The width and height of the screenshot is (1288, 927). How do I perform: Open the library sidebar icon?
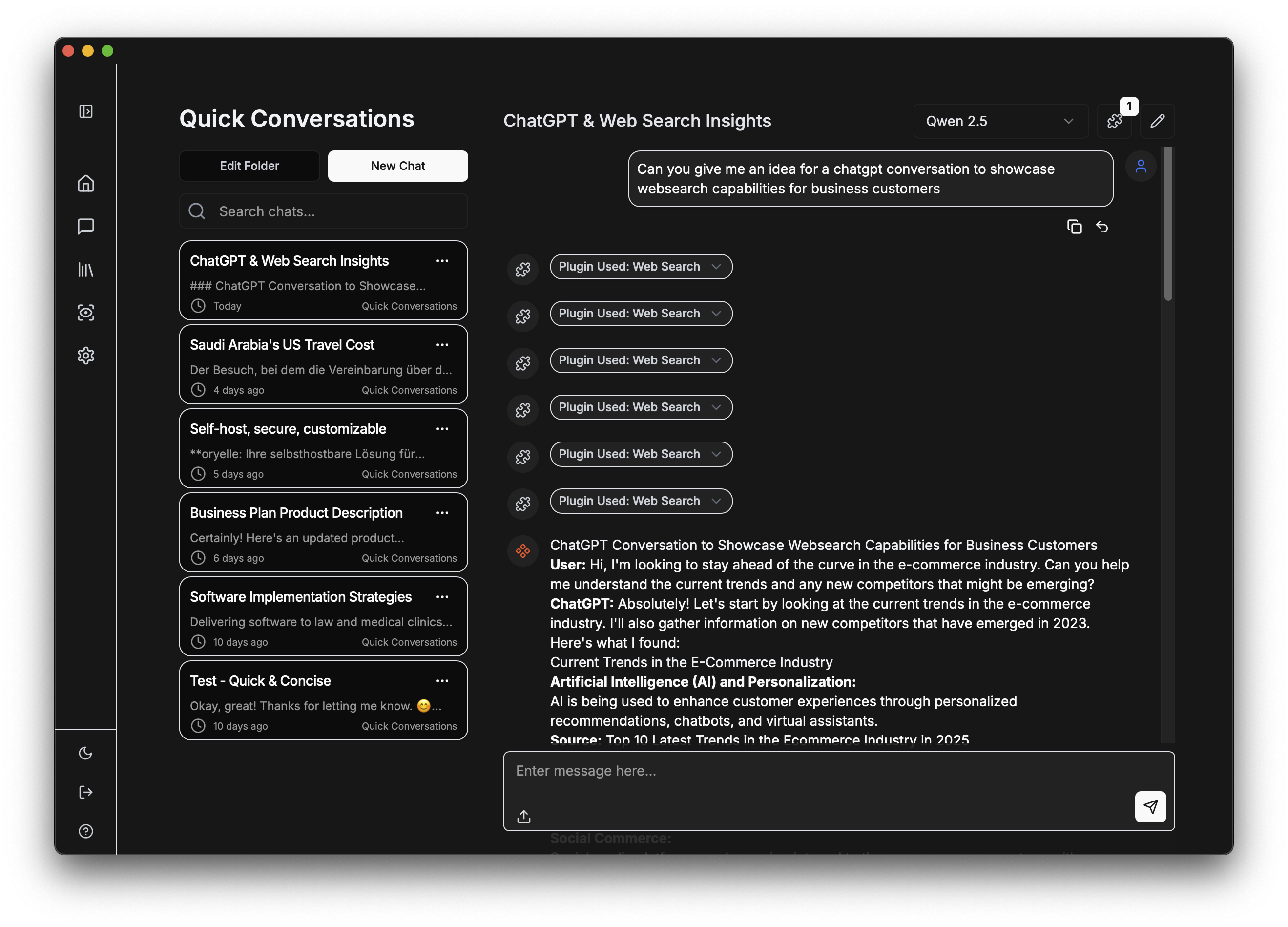[x=86, y=269]
